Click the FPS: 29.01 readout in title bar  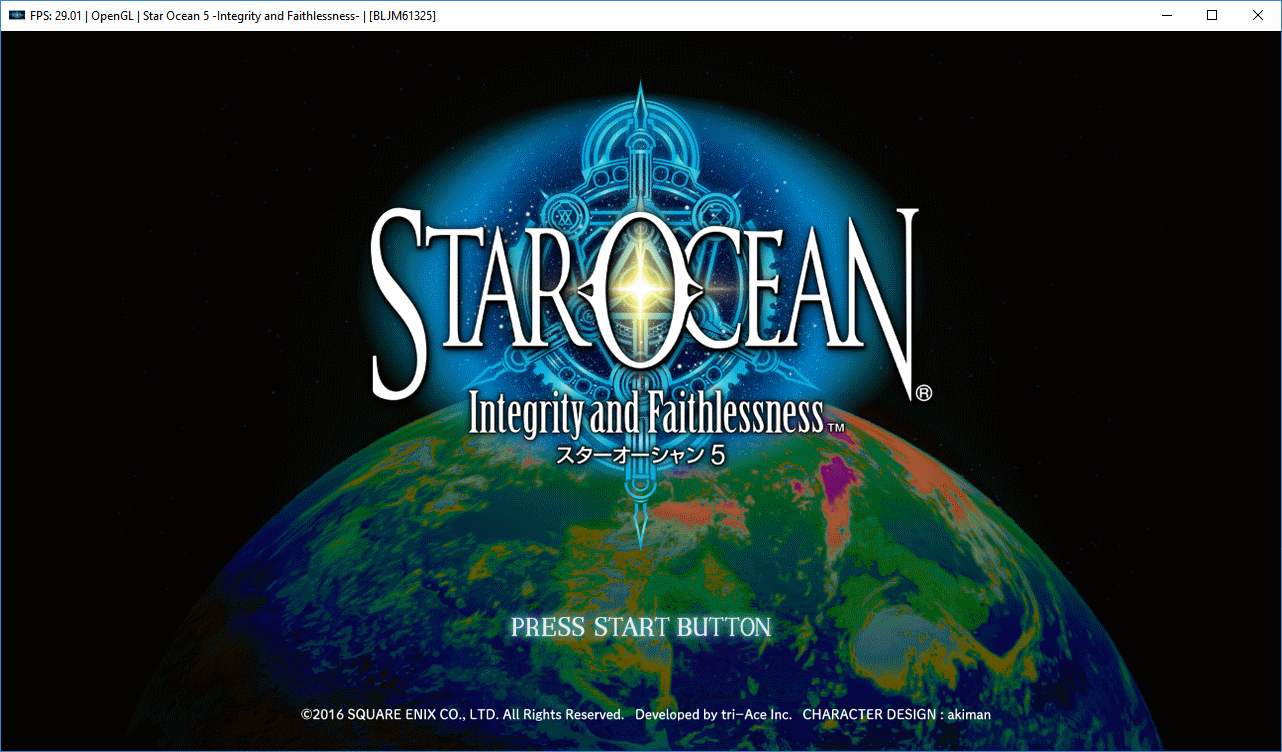coord(56,16)
